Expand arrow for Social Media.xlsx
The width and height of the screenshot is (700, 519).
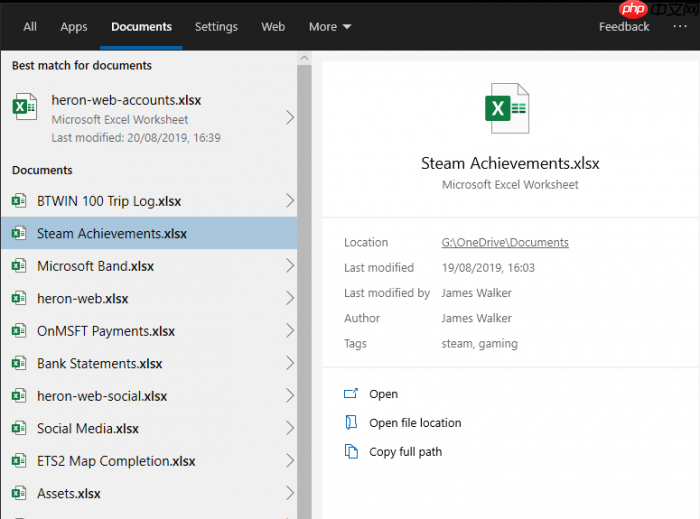[290, 428]
